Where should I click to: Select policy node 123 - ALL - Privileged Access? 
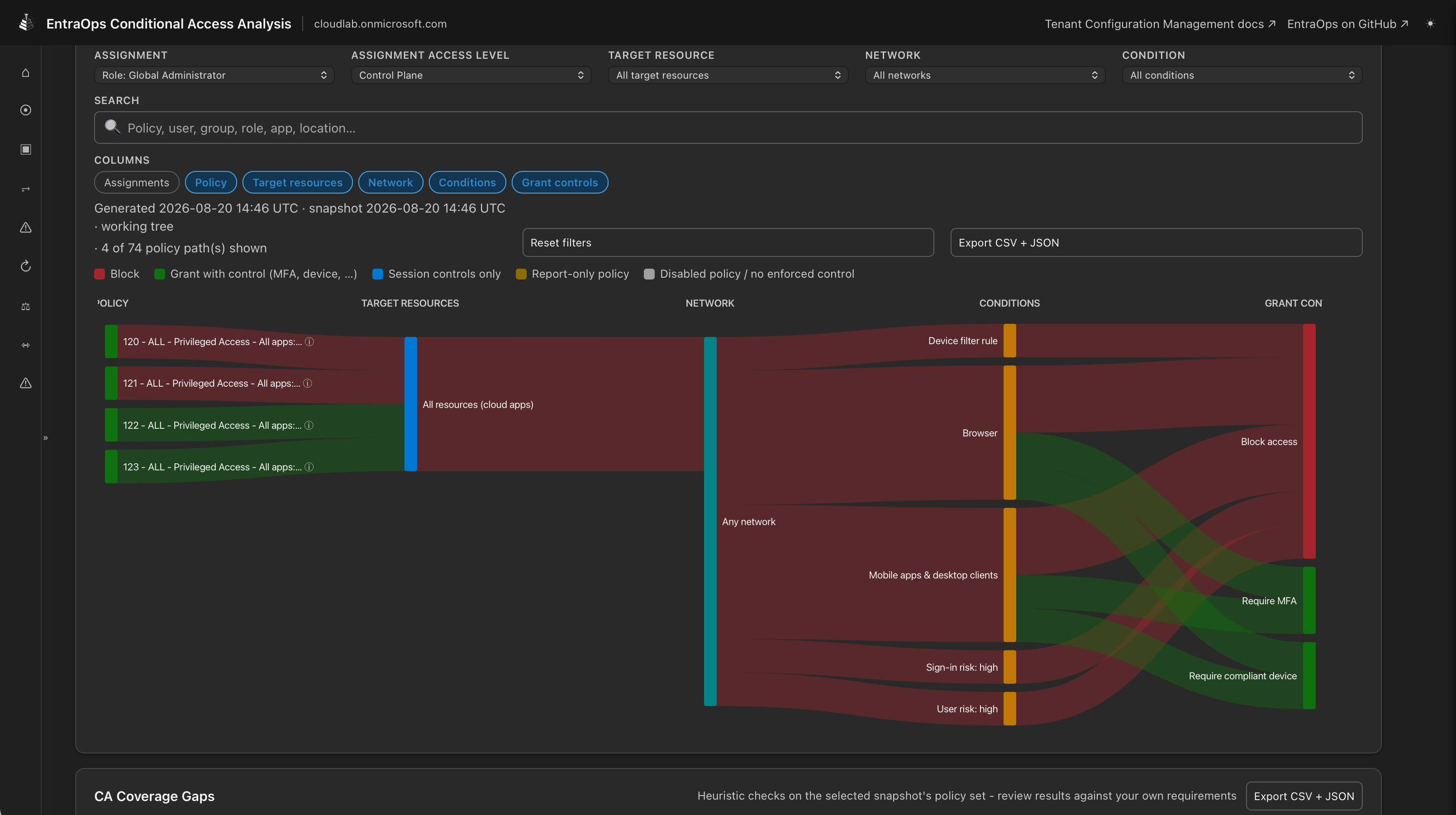pos(111,467)
